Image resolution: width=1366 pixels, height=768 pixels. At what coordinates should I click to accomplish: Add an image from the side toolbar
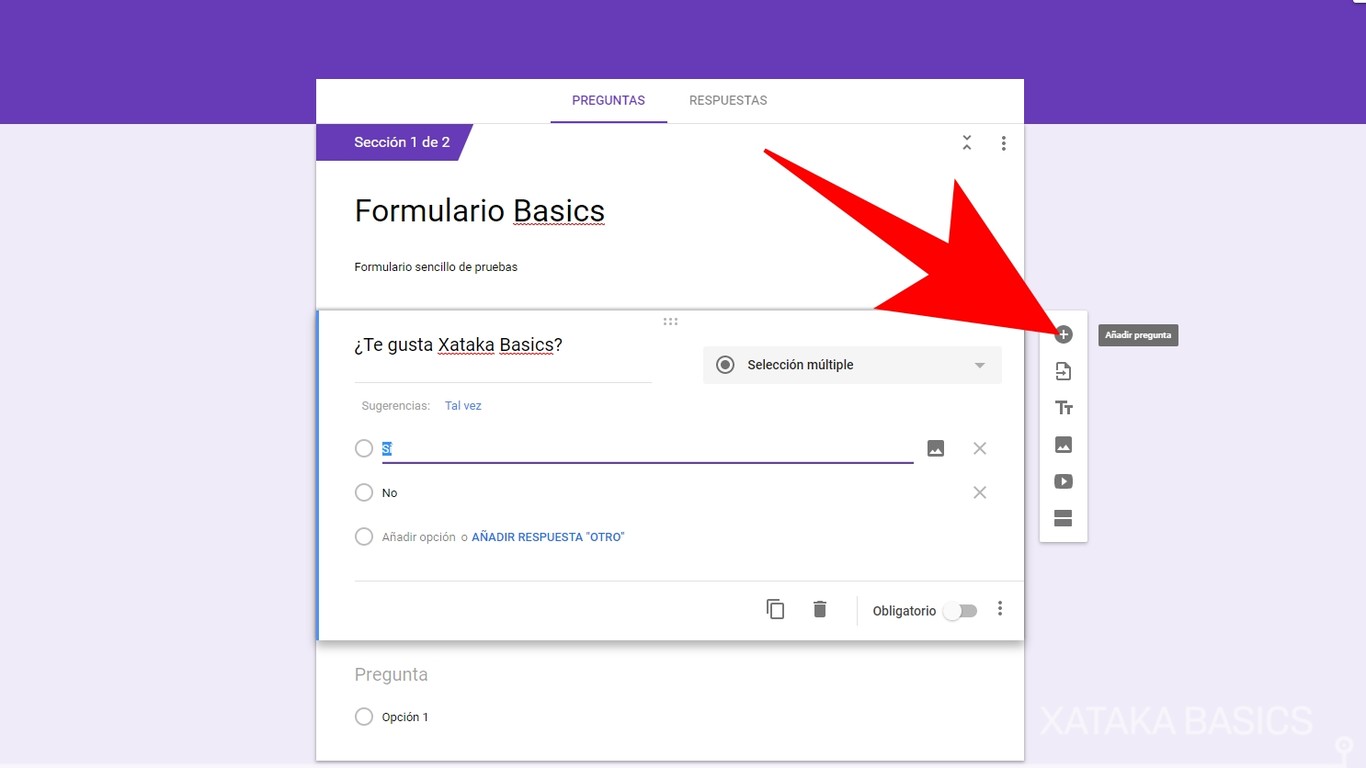point(1063,445)
